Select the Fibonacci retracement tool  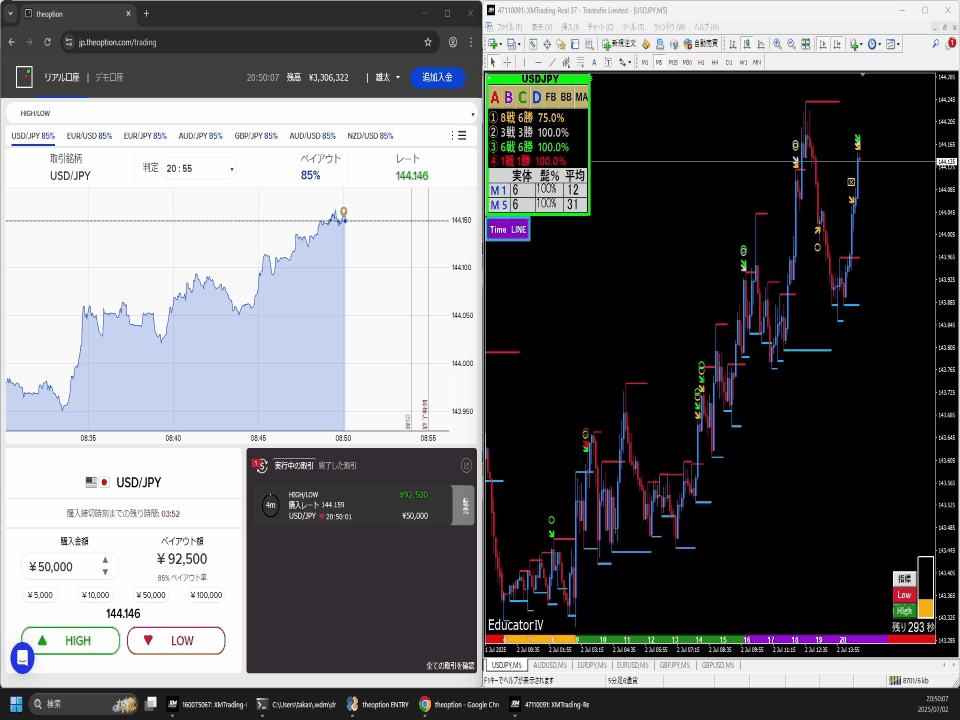(x=580, y=62)
